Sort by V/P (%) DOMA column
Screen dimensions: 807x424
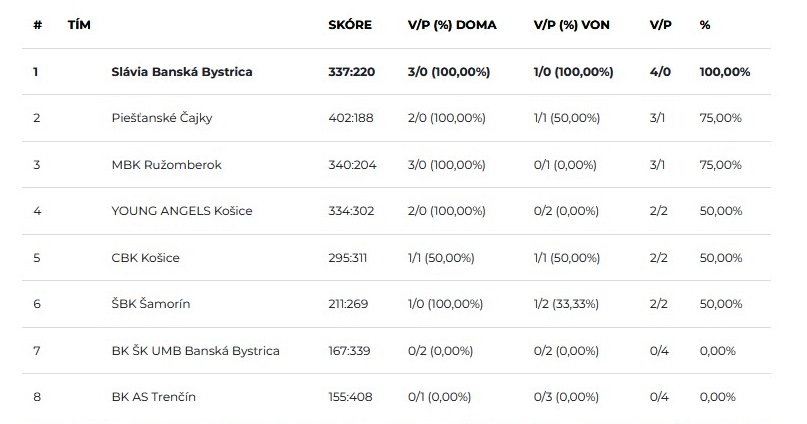coord(452,25)
